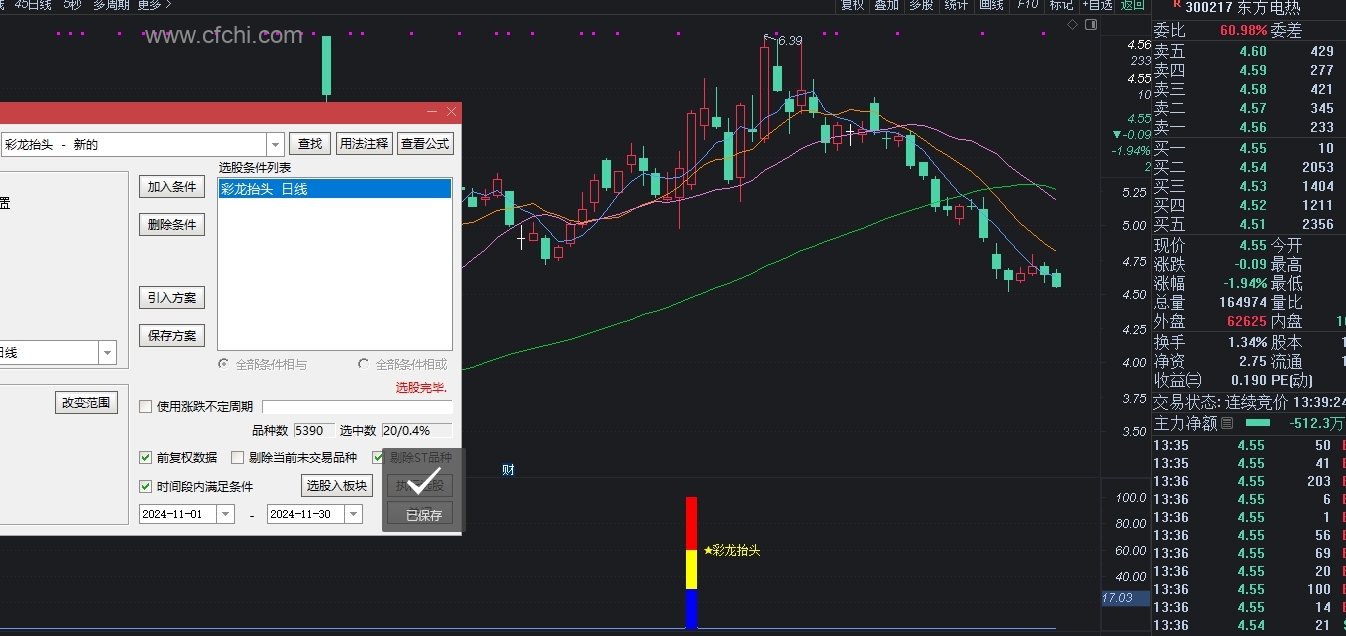Open 用法注释 usage notes
The image size is (1346, 636).
363,144
